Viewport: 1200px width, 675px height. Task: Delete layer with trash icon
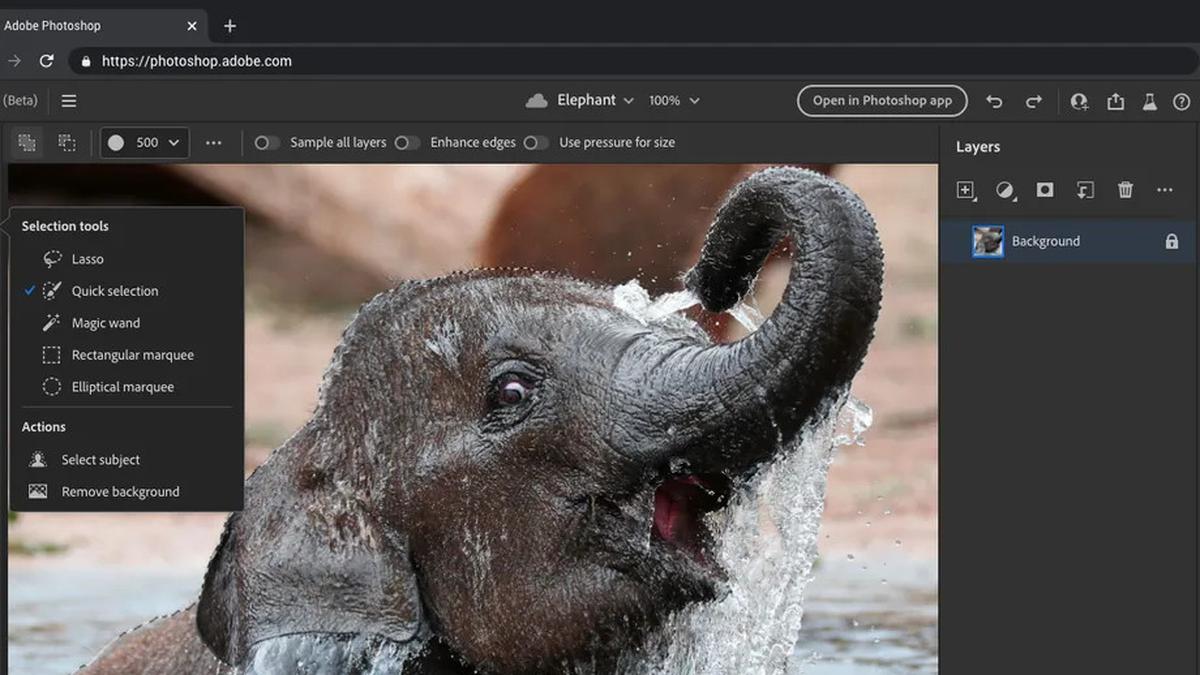coord(1125,190)
